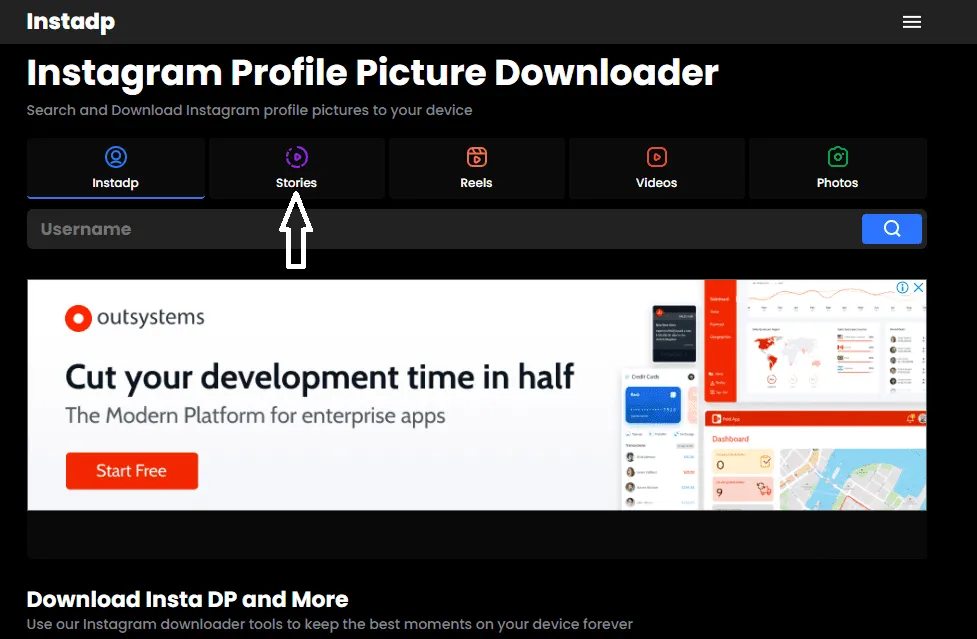The width and height of the screenshot is (977, 639).
Task: Open the hamburger menu icon
Action: (x=912, y=22)
